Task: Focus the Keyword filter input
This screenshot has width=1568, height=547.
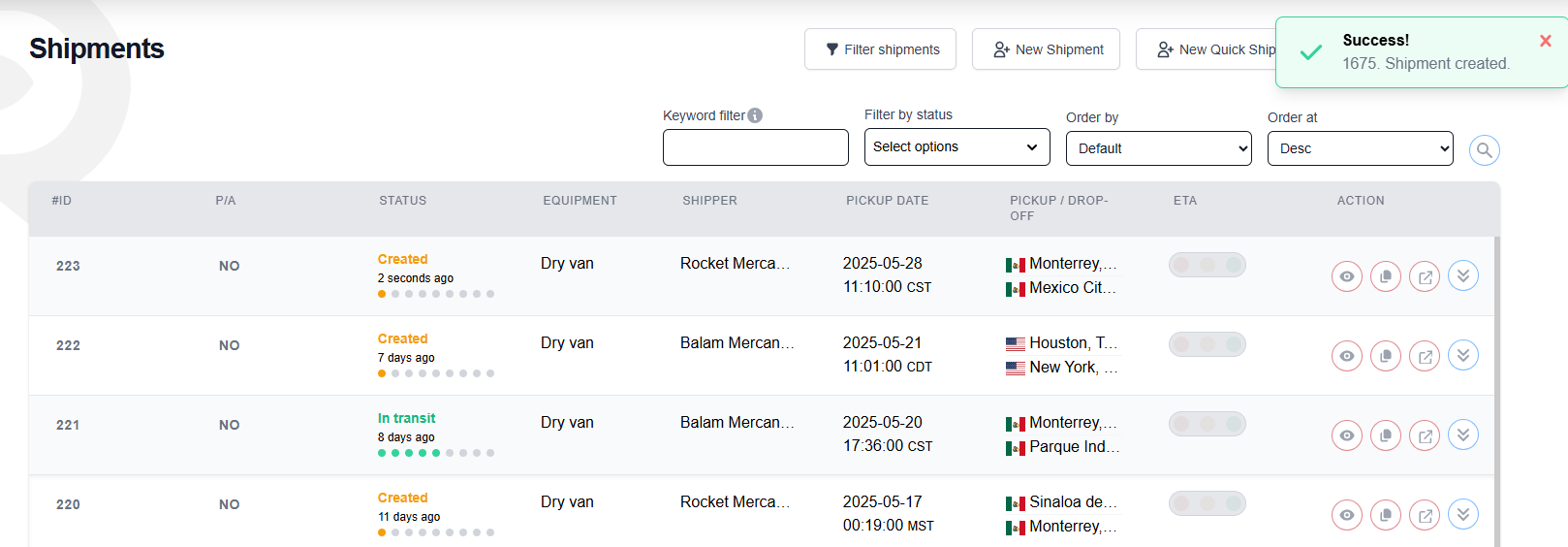Action: pos(756,147)
